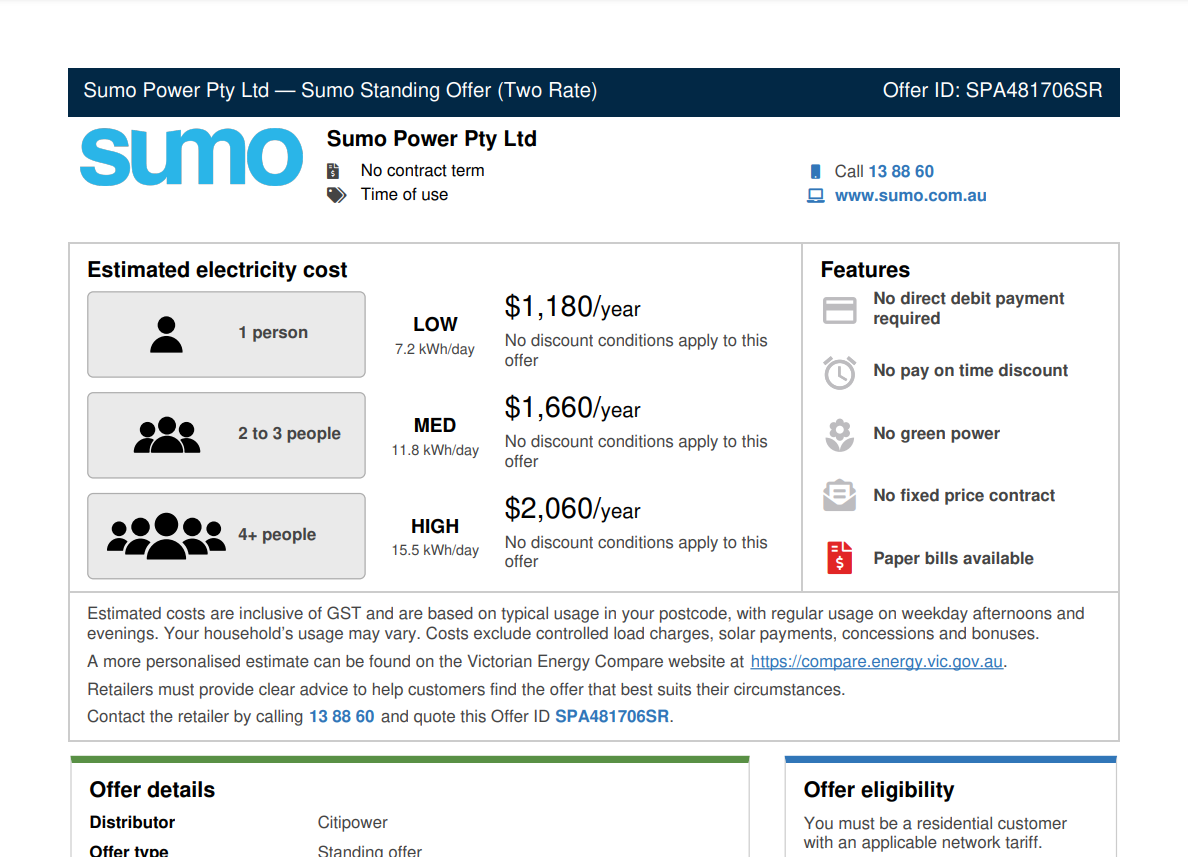Viewport: 1188px width, 857px height.
Task: Click the $1,180/year estimate
Action: pyautogui.click(x=573, y=307)
